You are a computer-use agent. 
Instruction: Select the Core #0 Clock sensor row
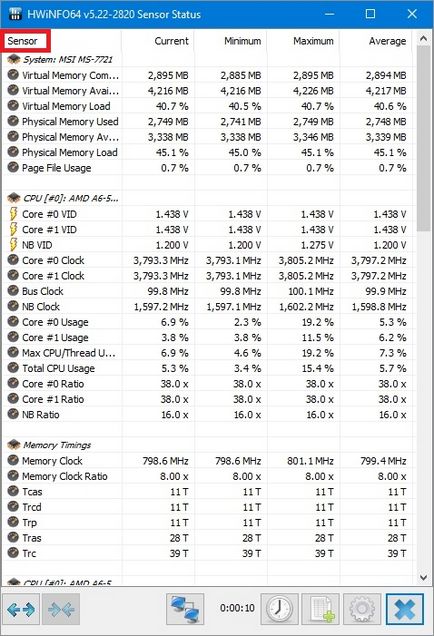click(x=207, y=260)
